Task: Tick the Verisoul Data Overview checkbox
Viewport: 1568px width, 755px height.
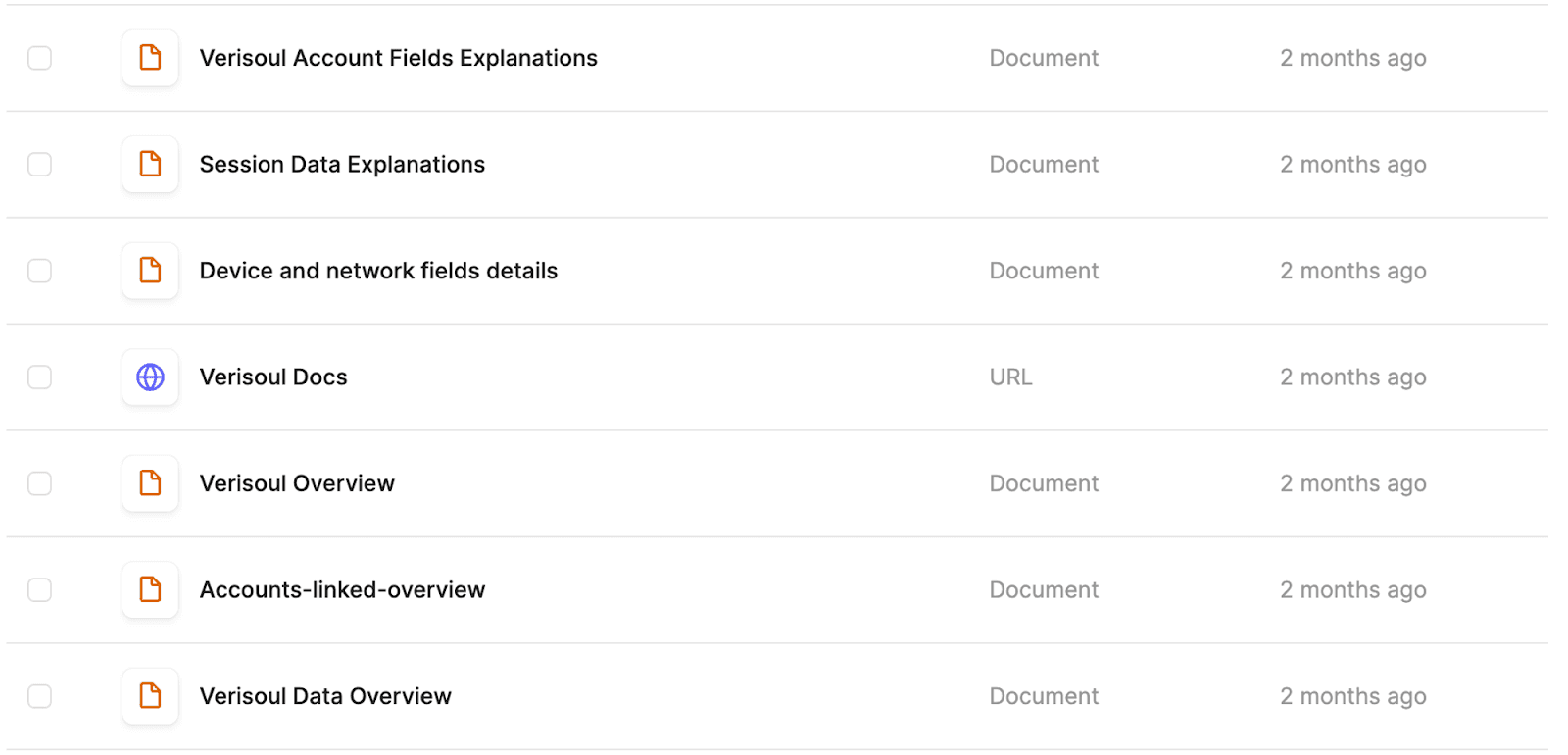Action: coord(39,695)
